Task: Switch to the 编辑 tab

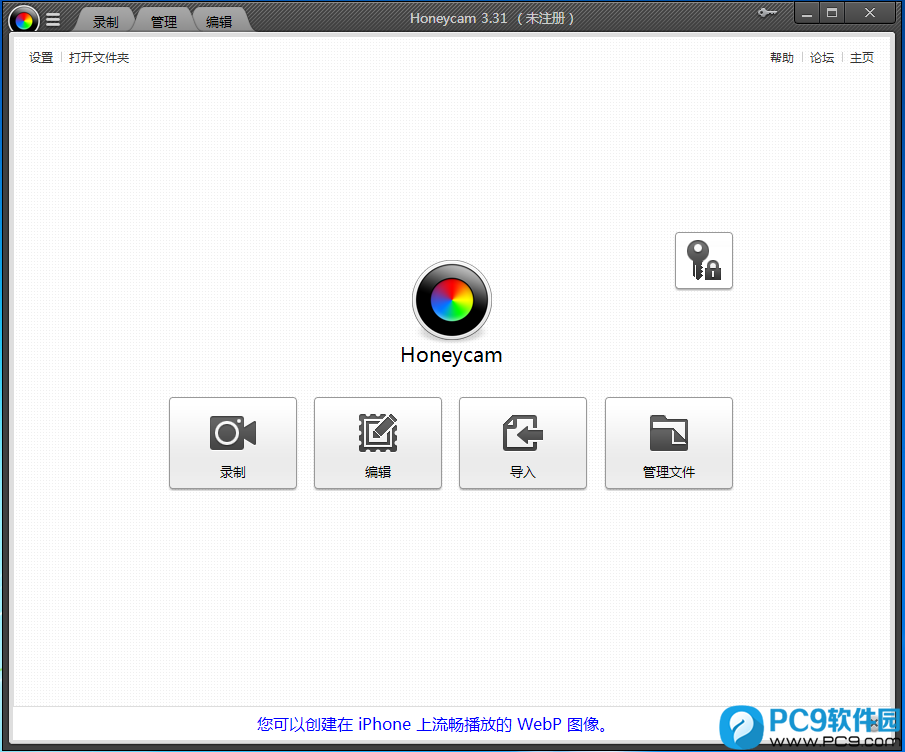Action: tap(219, 21)
